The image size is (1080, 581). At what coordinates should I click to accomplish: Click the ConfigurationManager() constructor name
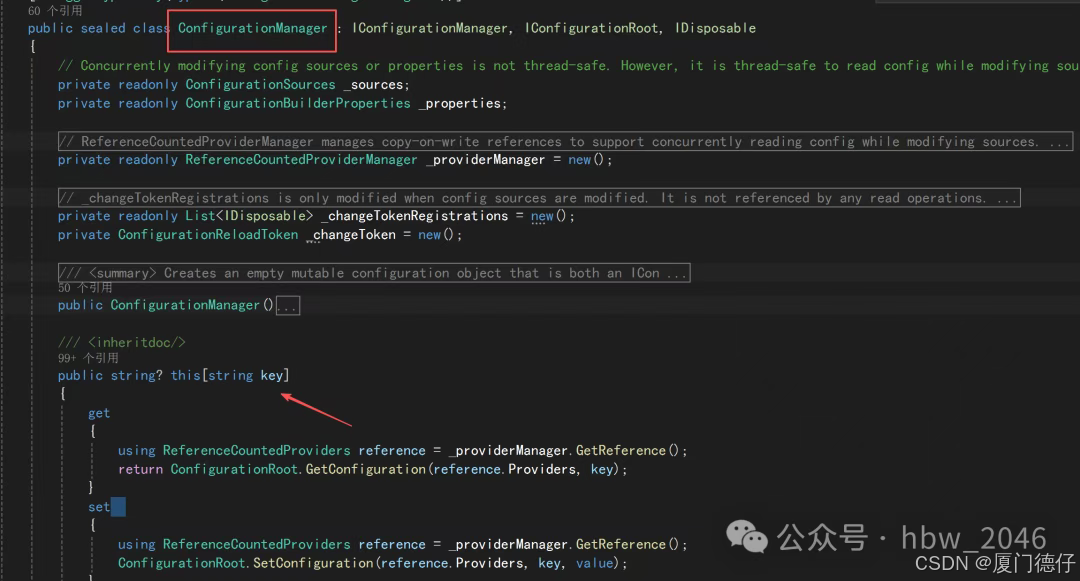[x=185, y=305]
